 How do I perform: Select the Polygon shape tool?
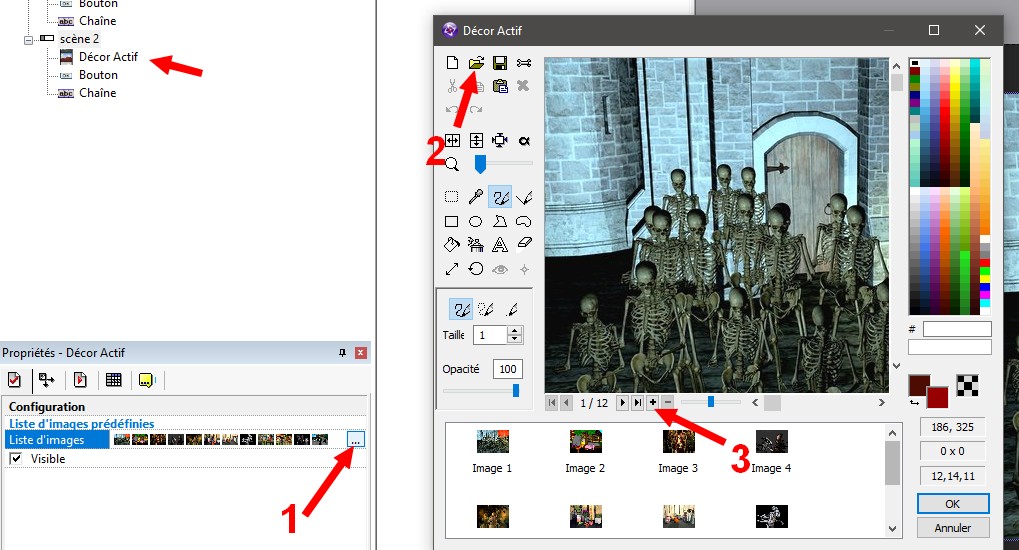[x=500, y=221]
